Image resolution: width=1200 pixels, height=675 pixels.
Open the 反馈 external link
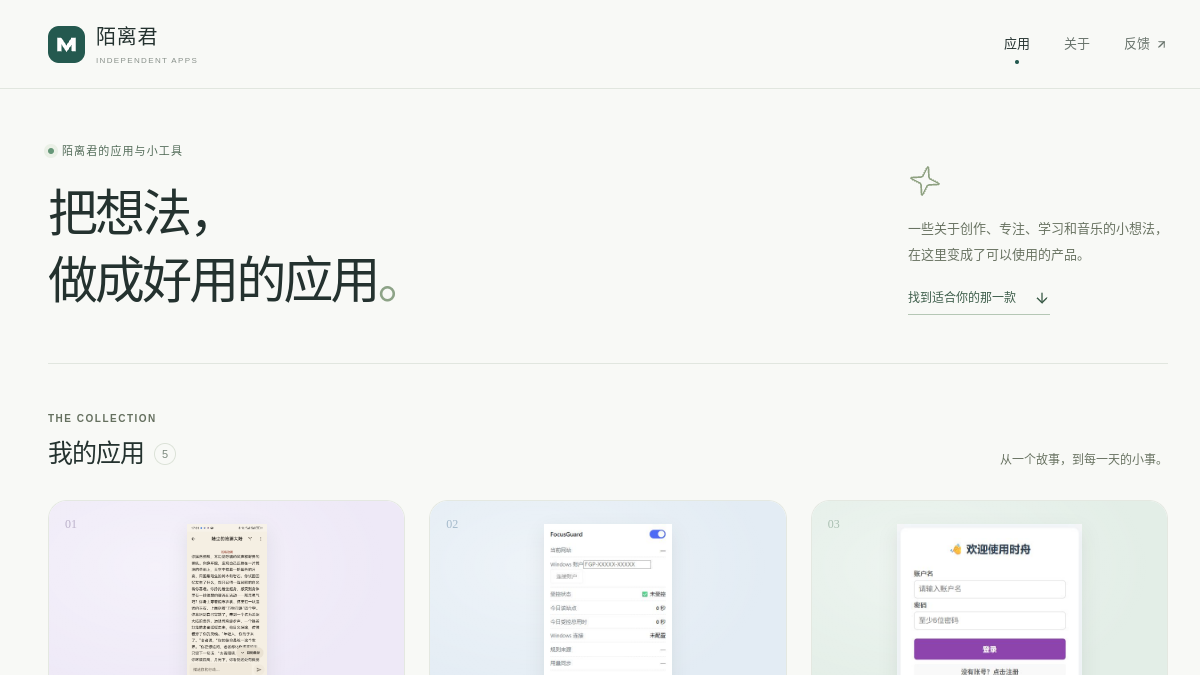[1145, 44]
